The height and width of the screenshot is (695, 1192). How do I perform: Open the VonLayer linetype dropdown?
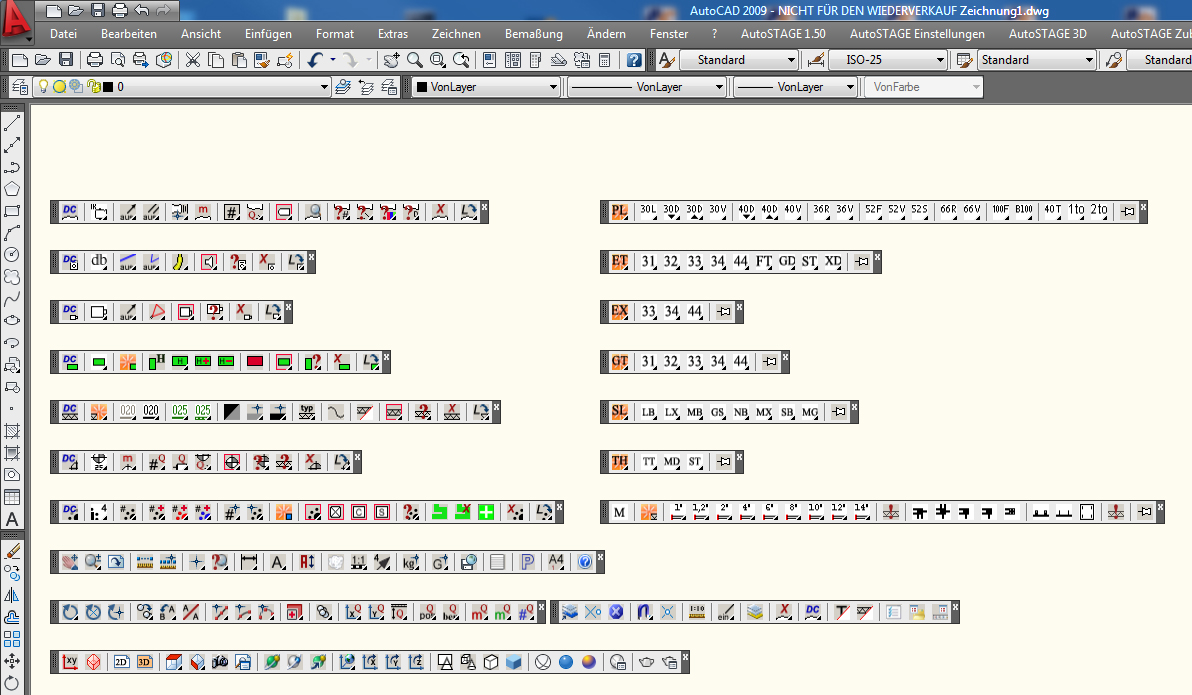tap(718, 87)
